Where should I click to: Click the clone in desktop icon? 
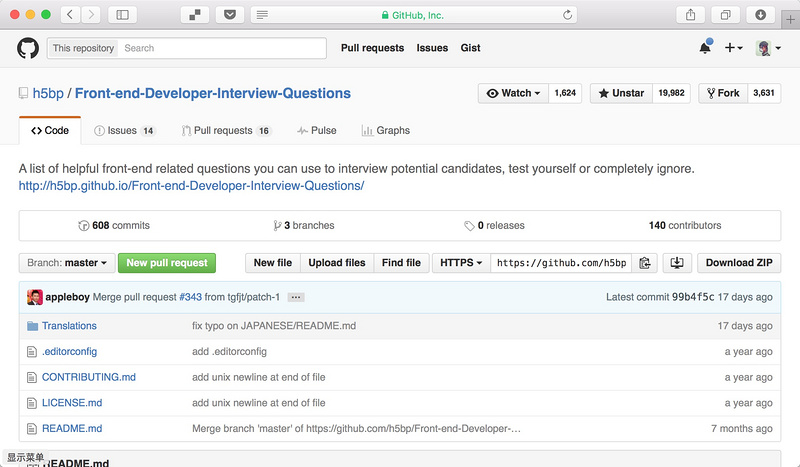pos(677,263)
